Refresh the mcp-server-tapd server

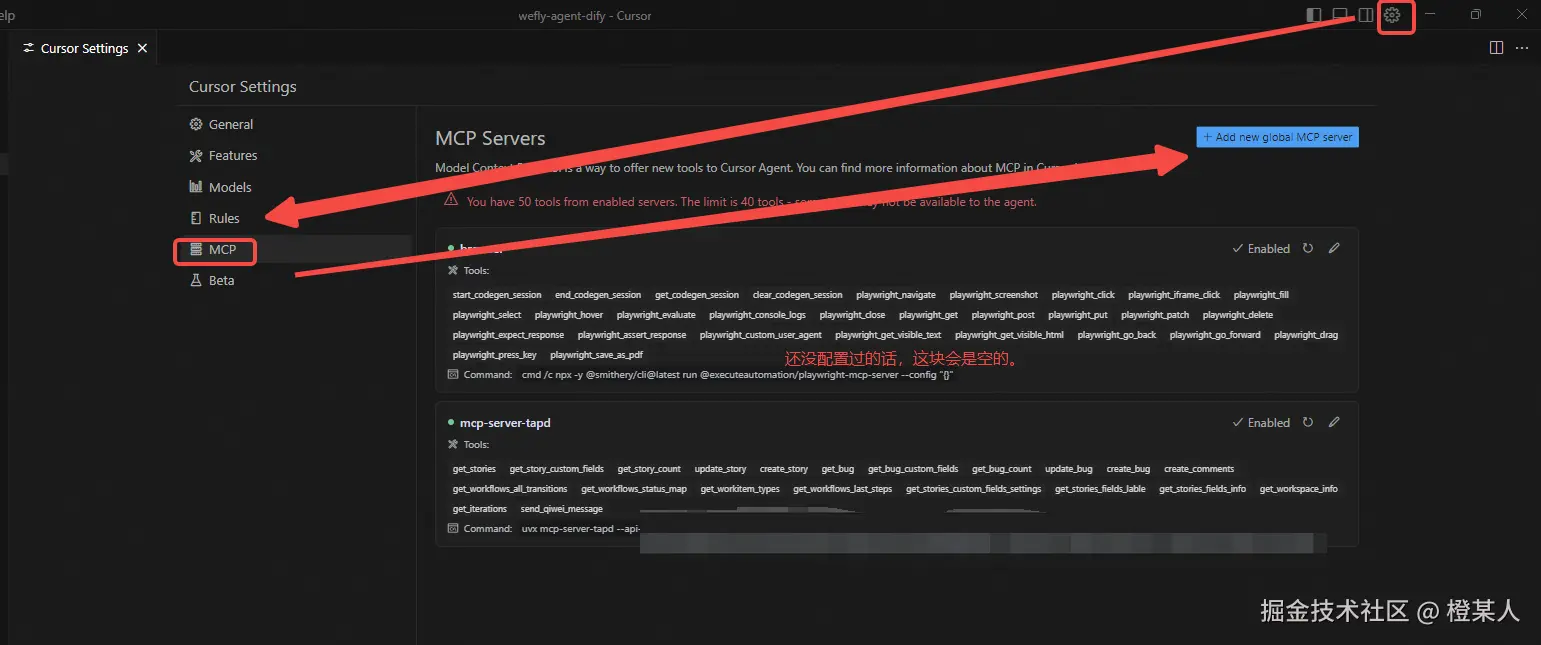(1308, 422)
